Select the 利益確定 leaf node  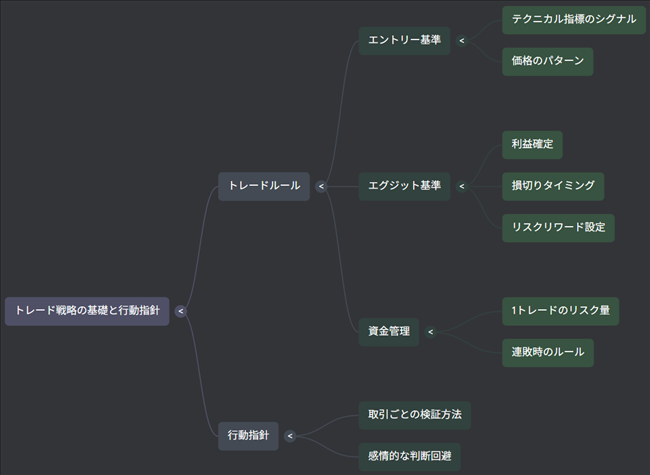(x=532, y=144)
